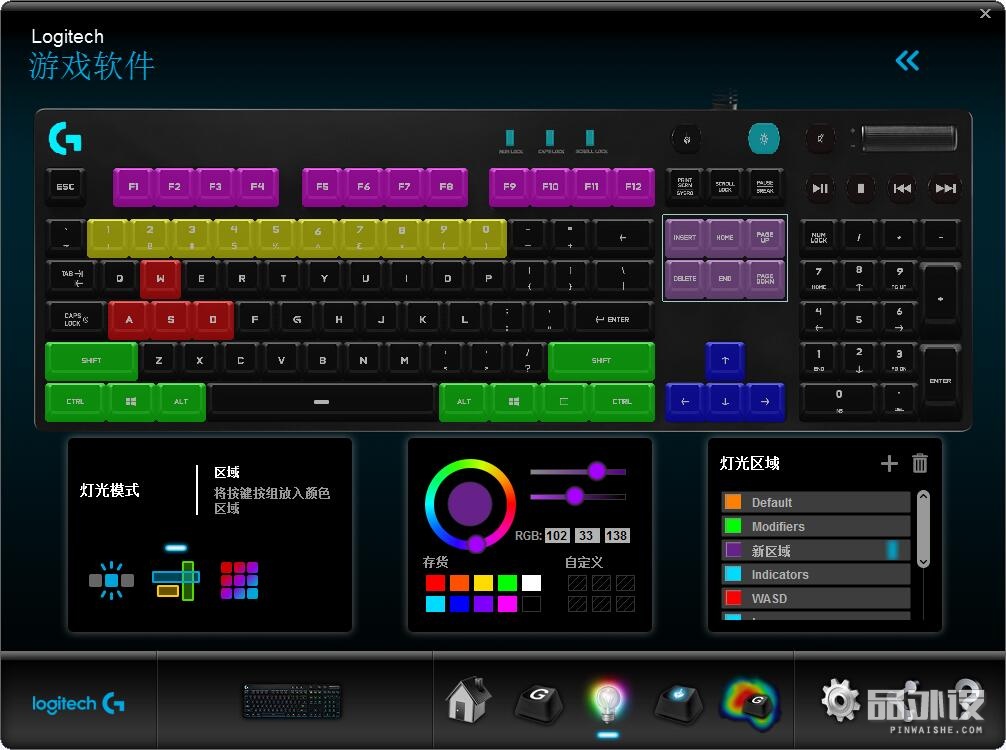
Task: Delete the selected lighting zone
Action: (x=920, y=463)
